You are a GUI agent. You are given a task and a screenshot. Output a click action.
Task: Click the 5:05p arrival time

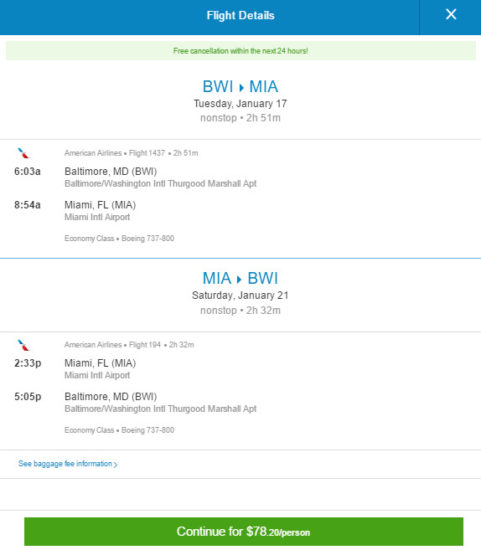[28, 397]
